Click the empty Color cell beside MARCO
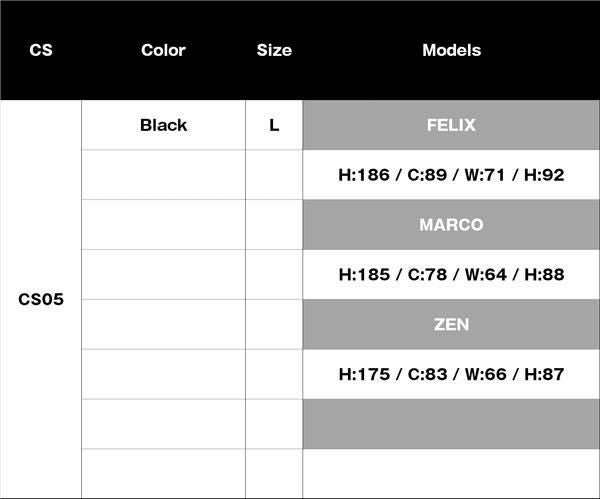600x499 pixels. point(163,225)
